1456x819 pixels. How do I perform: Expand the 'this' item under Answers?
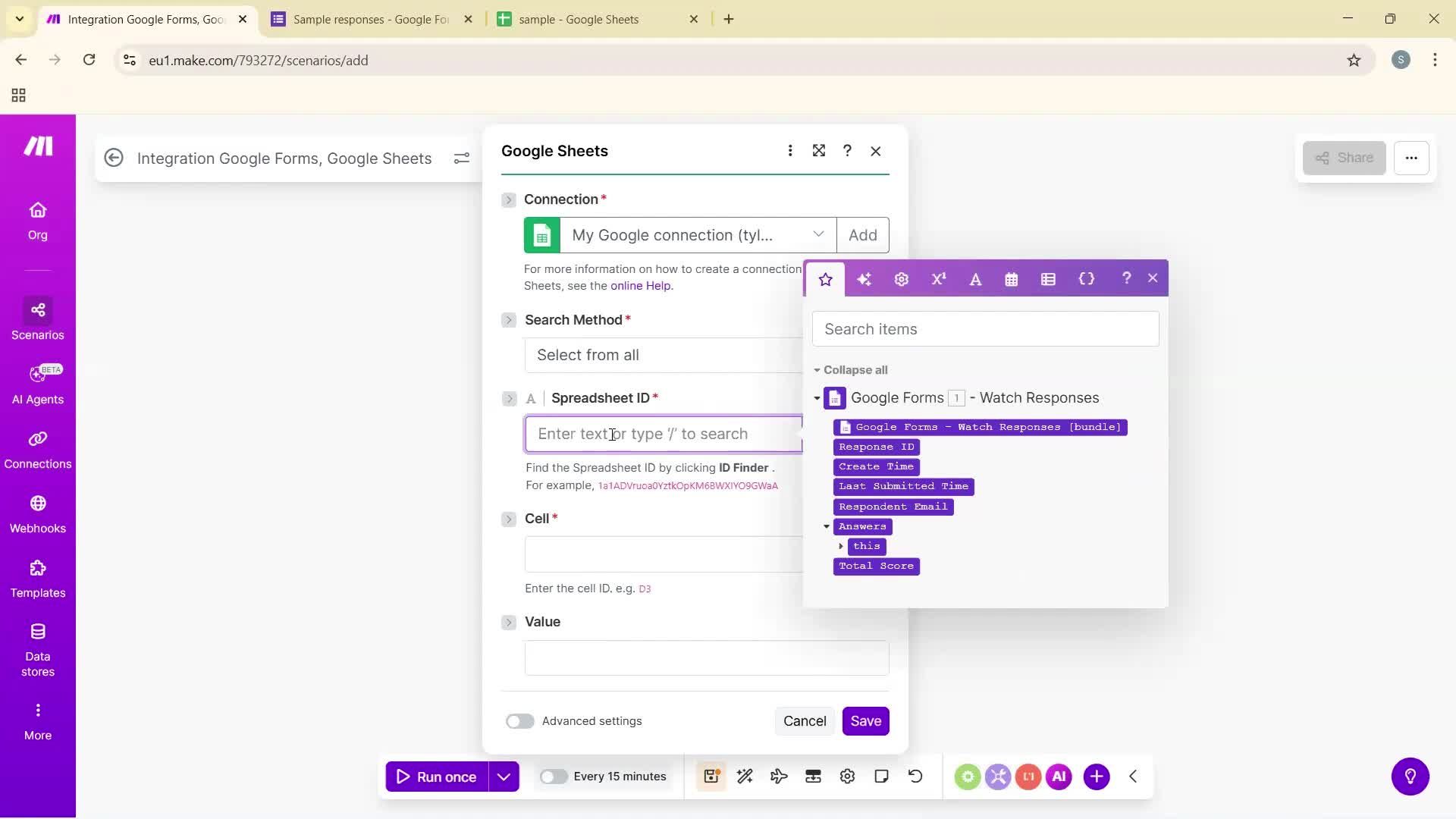pos(841,546)
